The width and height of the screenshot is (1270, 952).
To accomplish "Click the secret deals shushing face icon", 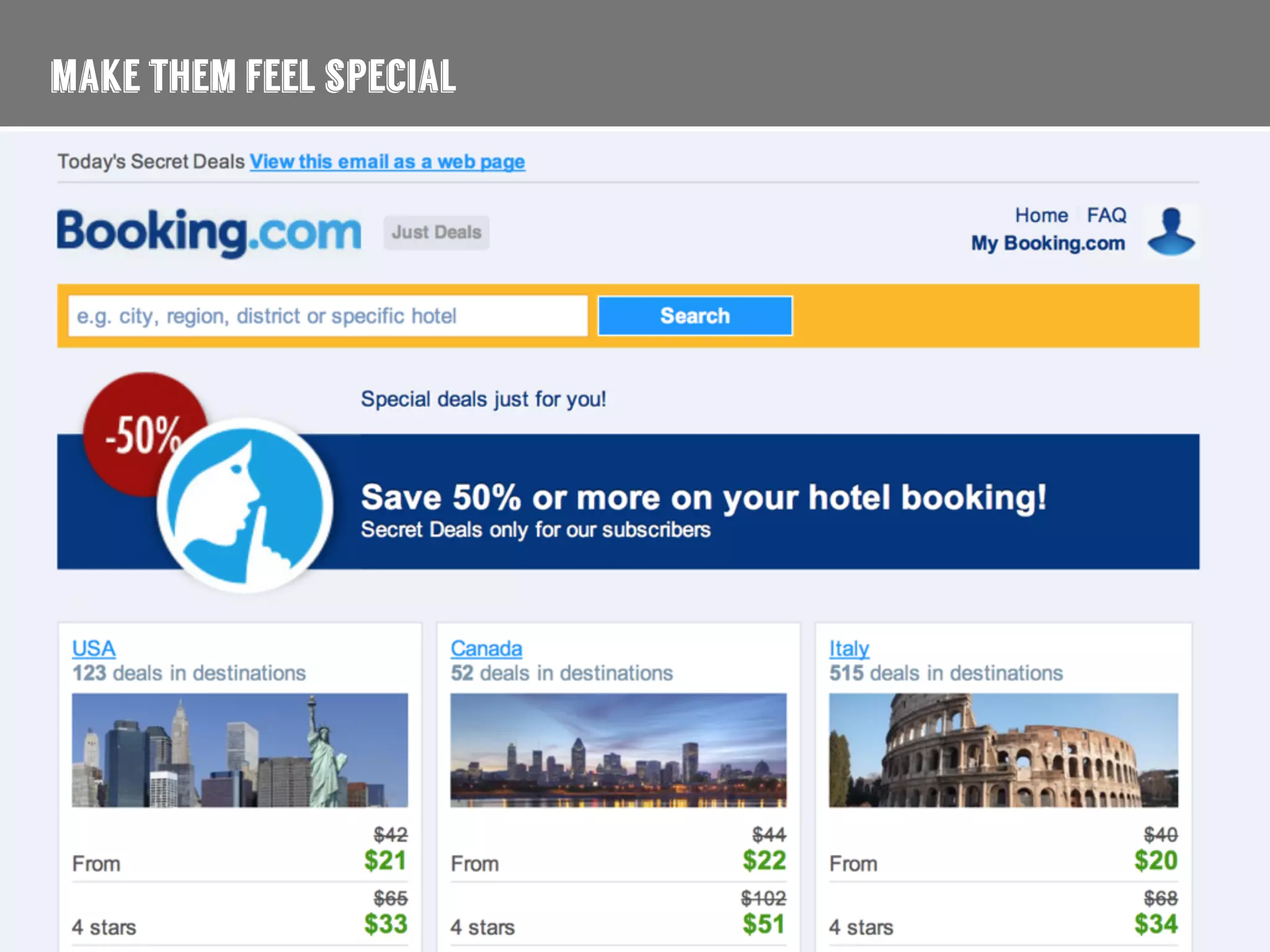I will pos(245,505).
